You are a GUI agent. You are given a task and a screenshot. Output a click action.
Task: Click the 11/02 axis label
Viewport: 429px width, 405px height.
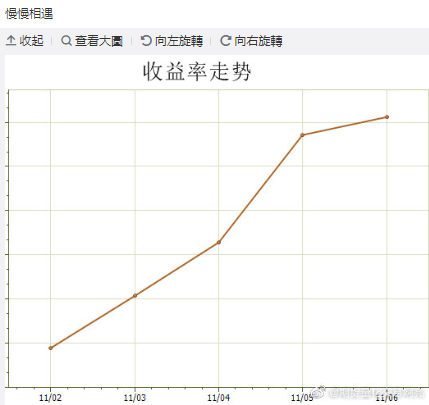(51, 397)
